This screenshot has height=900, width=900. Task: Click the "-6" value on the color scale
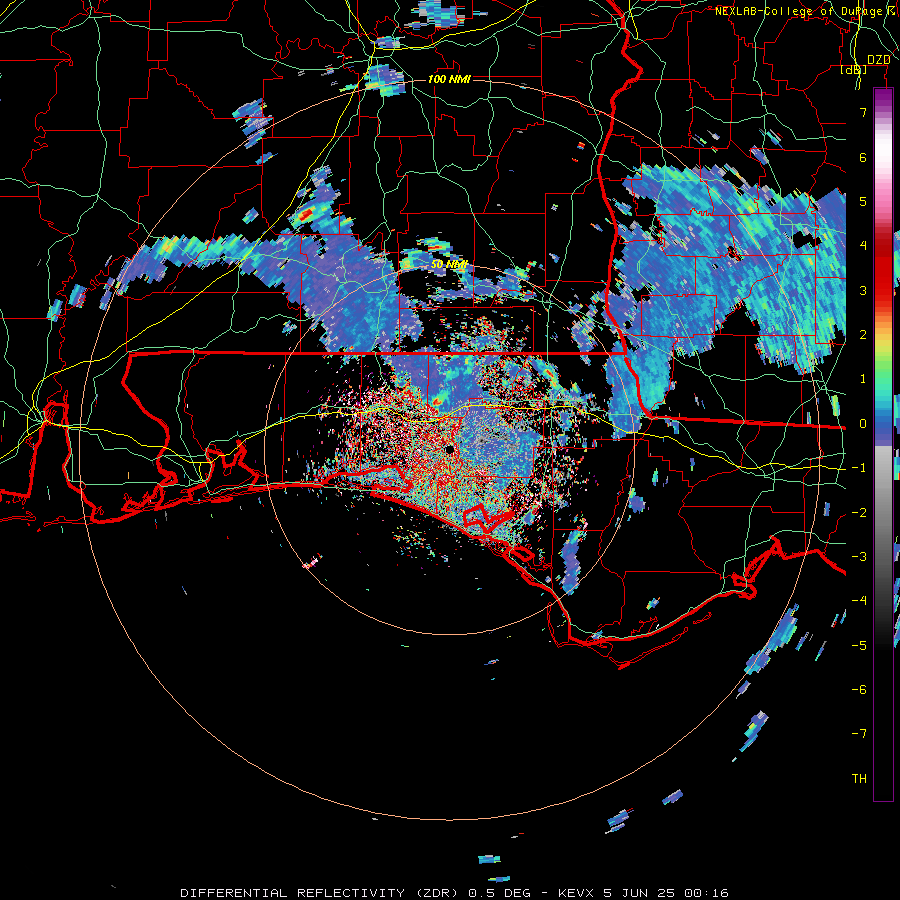[859, 690]
